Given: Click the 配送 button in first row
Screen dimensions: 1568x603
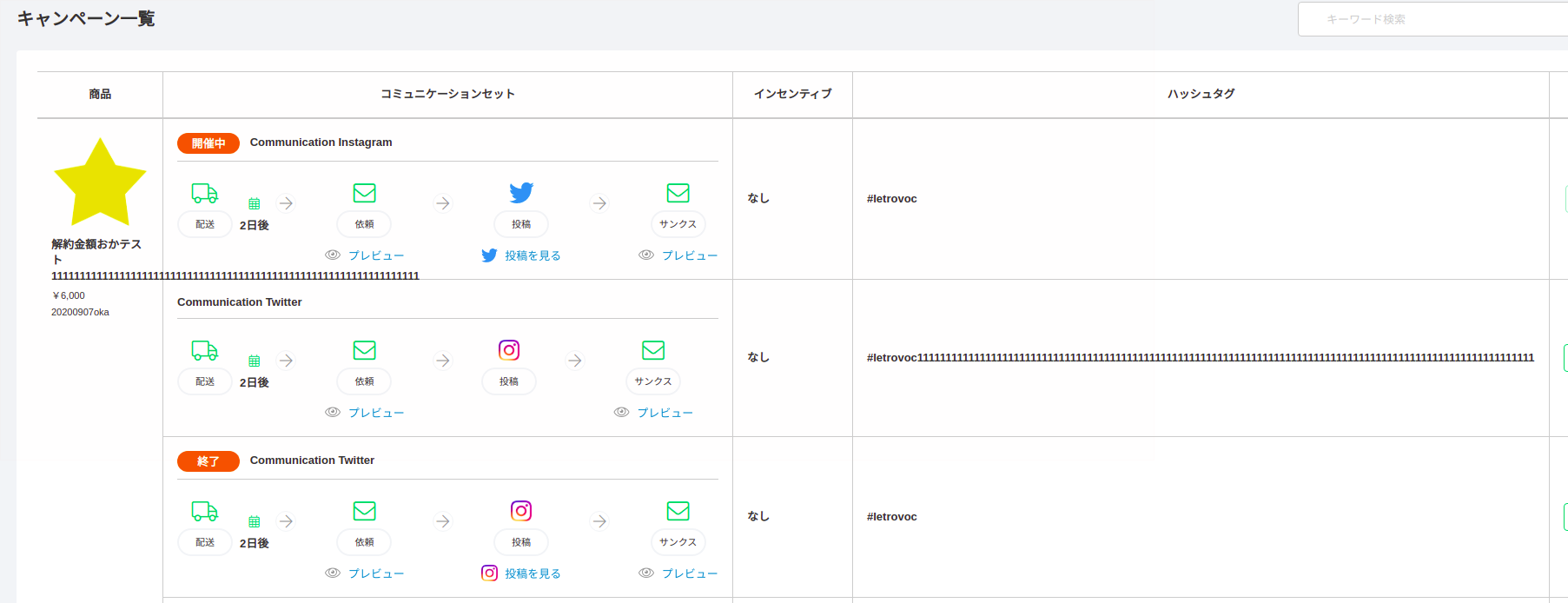Looking at the screenshot, I should [x=205, y=224].
